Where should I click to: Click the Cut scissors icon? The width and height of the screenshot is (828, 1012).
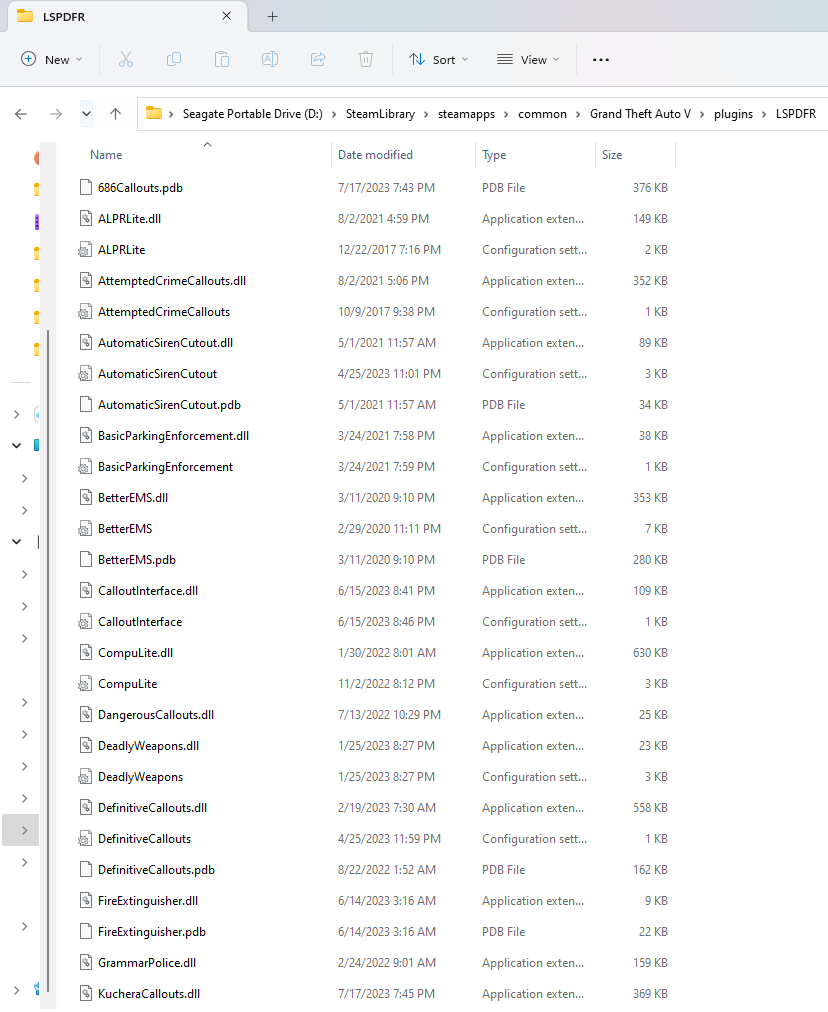[x=126, y=59]
